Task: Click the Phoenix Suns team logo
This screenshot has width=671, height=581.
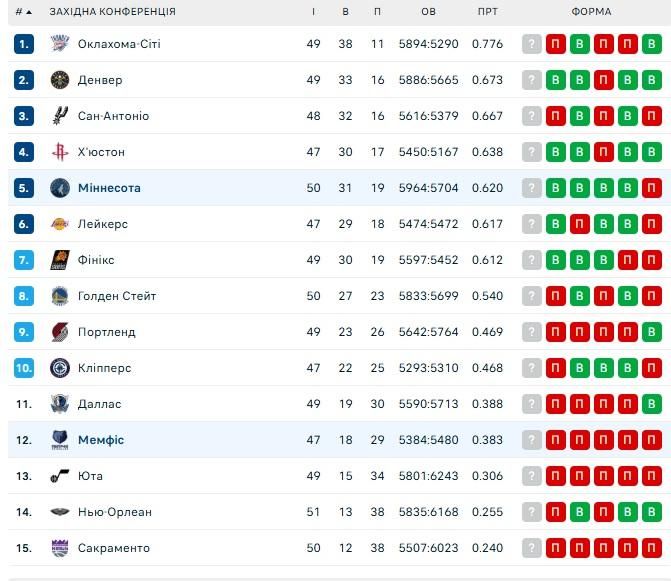Action: (x=59, y=260)
